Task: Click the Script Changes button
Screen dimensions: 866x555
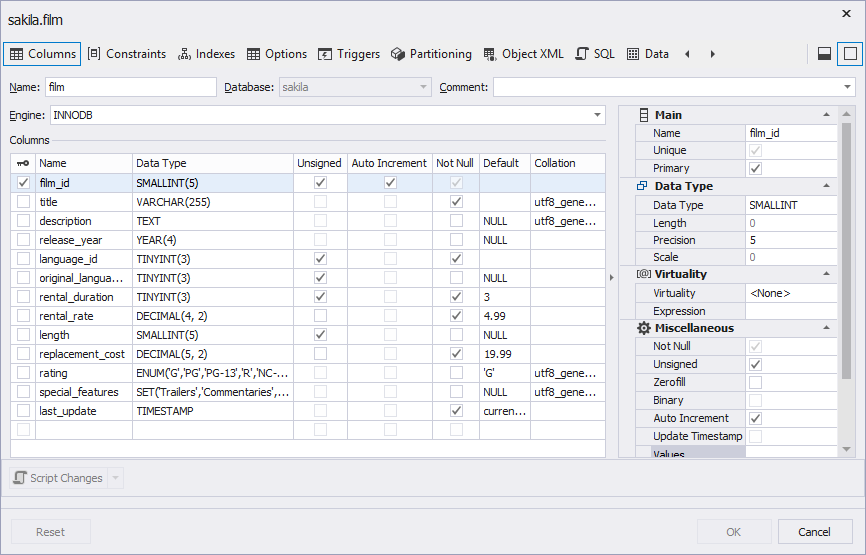Action: 59,478
